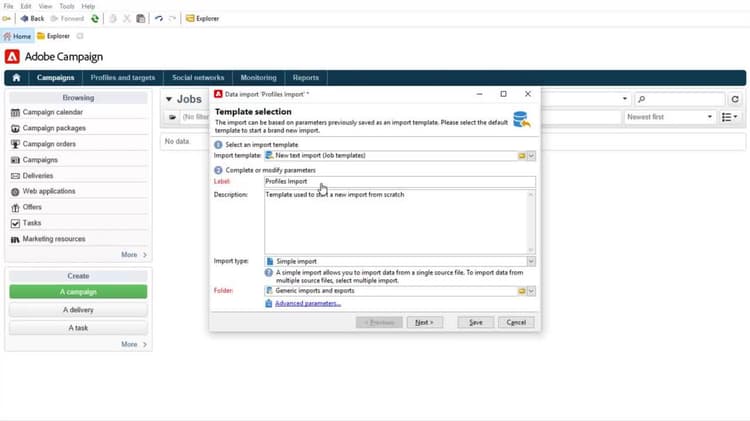Open the Campaigns navigation tab
The height and width of the screenshot is (421, 750).
click(55, 78)
